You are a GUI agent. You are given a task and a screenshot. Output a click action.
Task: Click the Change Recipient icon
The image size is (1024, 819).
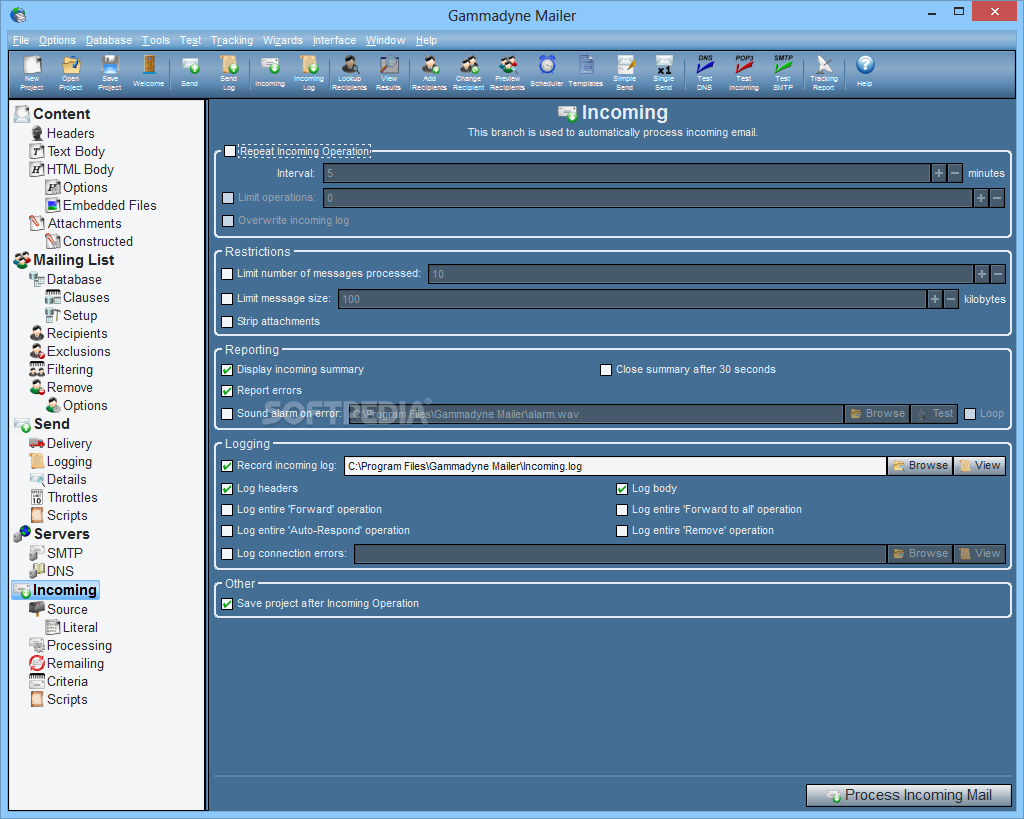[468, 72]
